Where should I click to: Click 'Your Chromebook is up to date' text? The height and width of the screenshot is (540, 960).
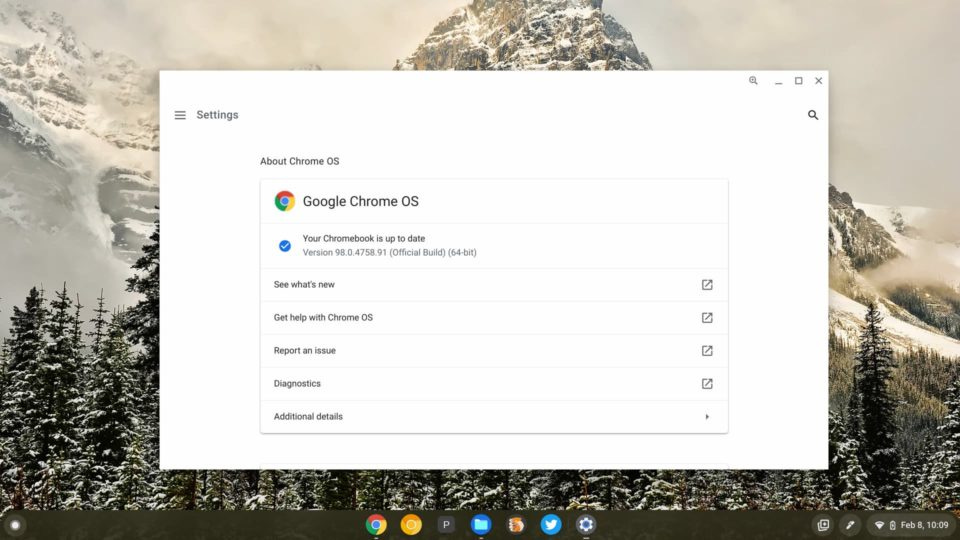tap(364, 238)
